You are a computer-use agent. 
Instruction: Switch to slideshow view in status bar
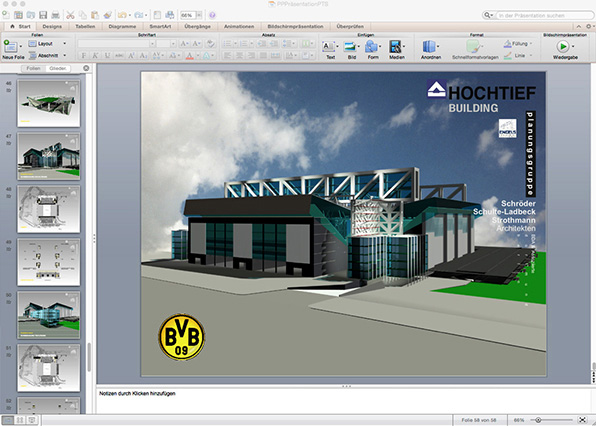coord(32,420)
